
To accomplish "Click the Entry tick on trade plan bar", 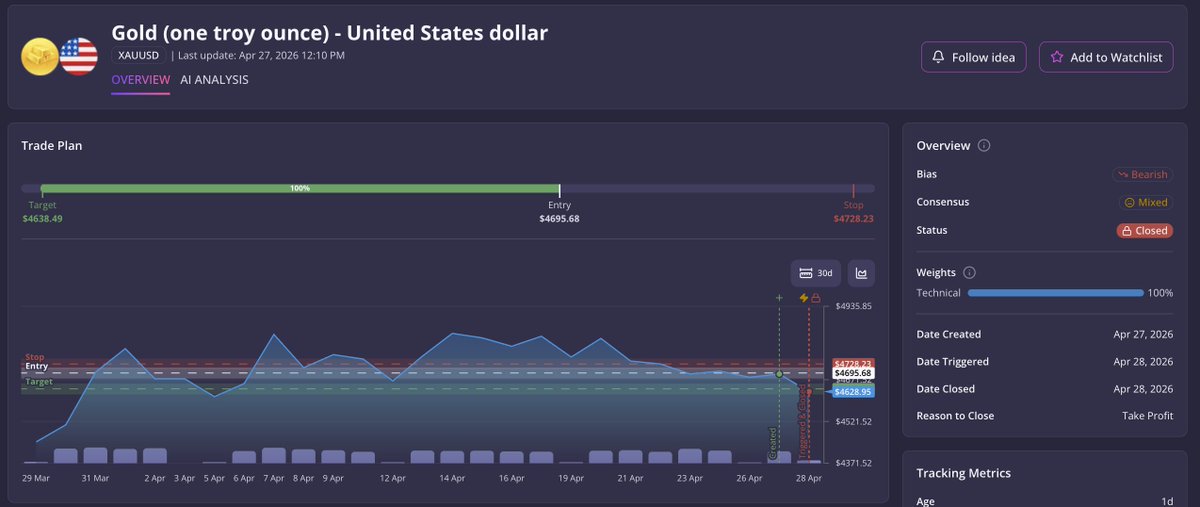I will [560, 189].
